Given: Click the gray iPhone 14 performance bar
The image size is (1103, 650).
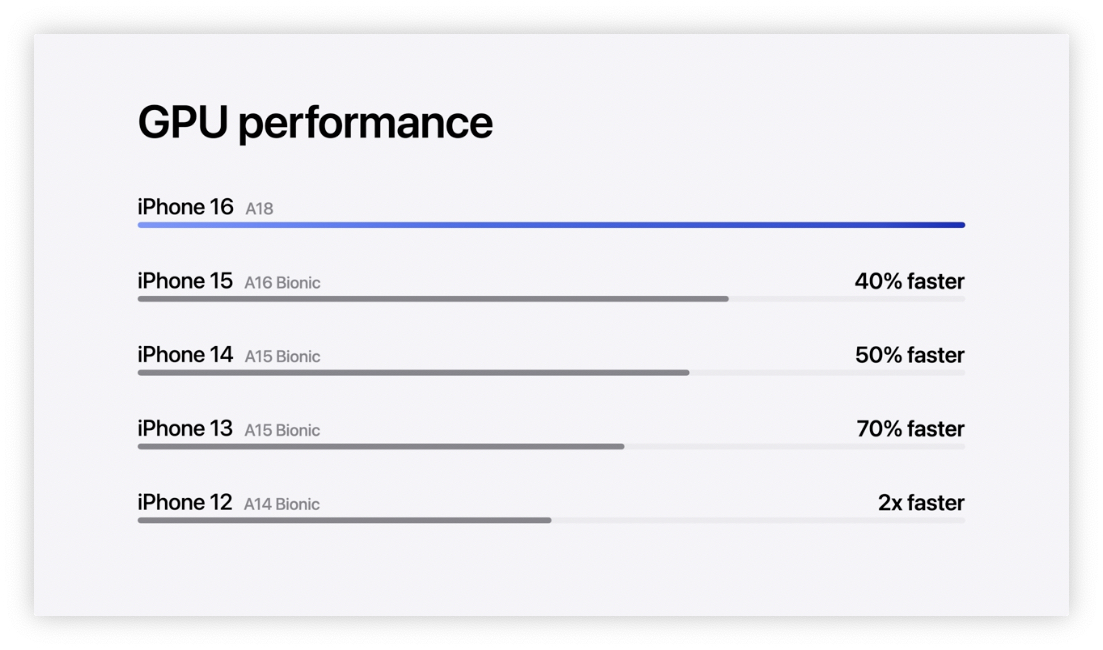Looking at the screenshot, I should pyautogui.click(x=413, y=373).
